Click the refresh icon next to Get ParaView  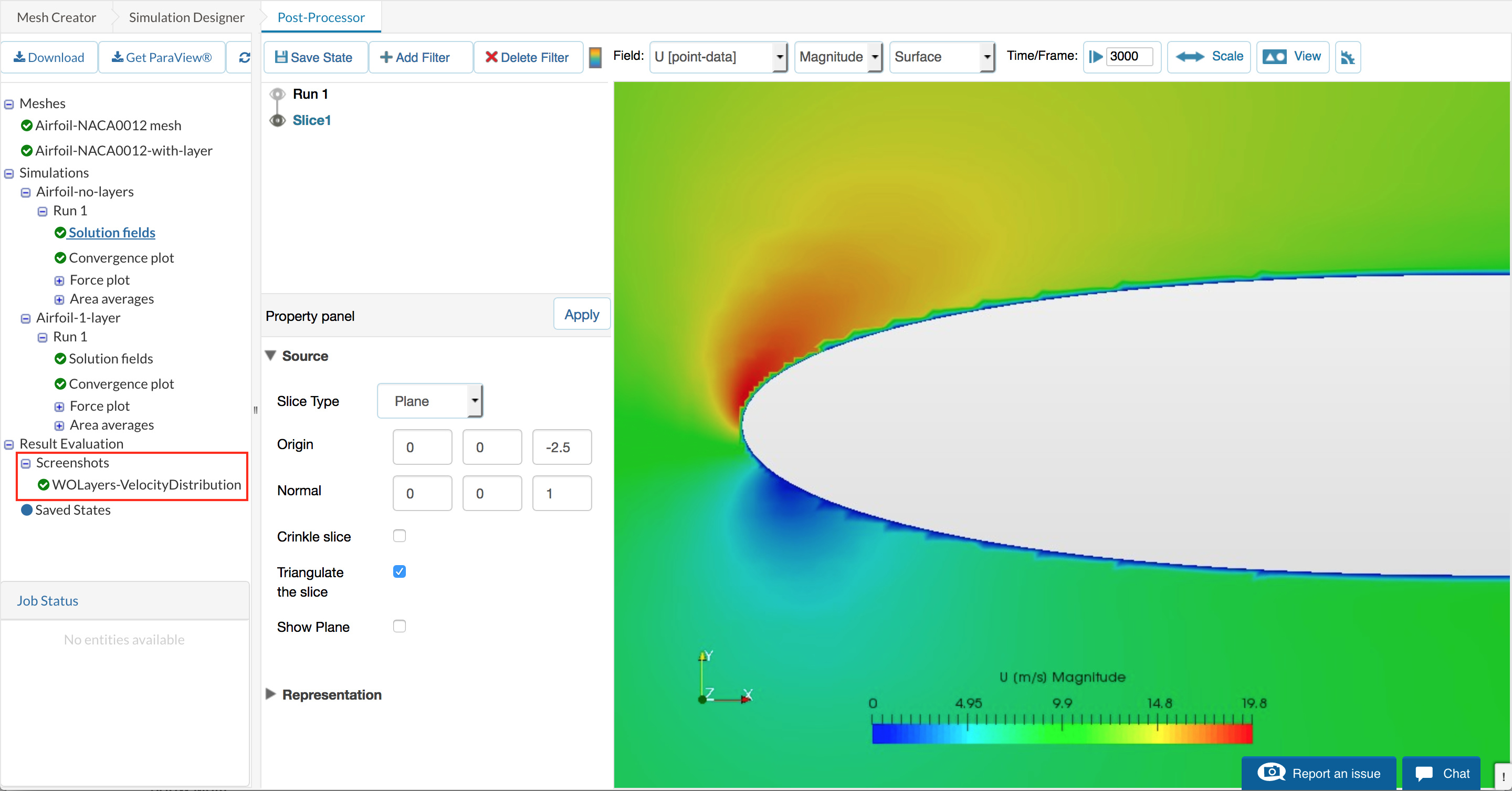244,57
